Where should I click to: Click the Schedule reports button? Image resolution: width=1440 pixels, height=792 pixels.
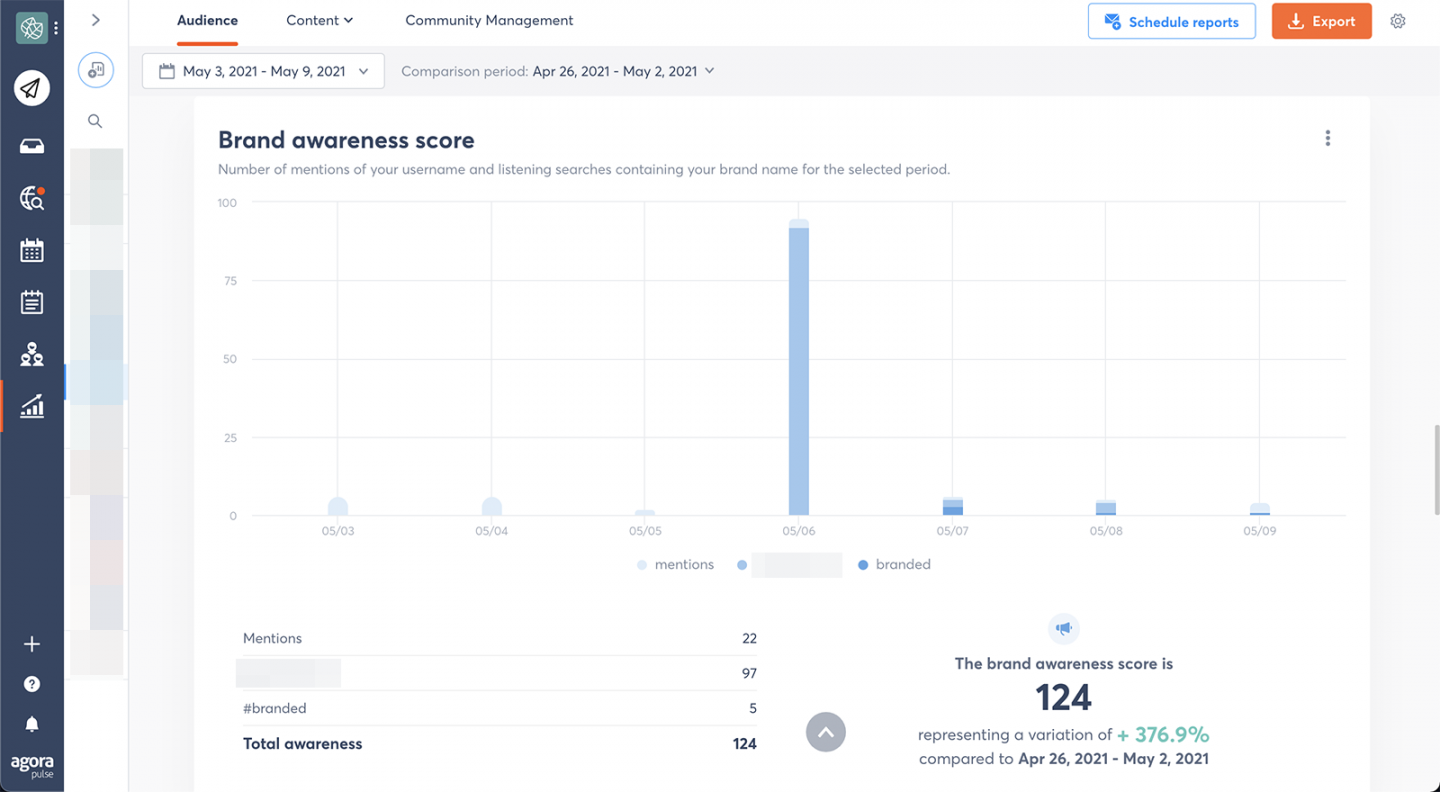tap(1171, 21)
